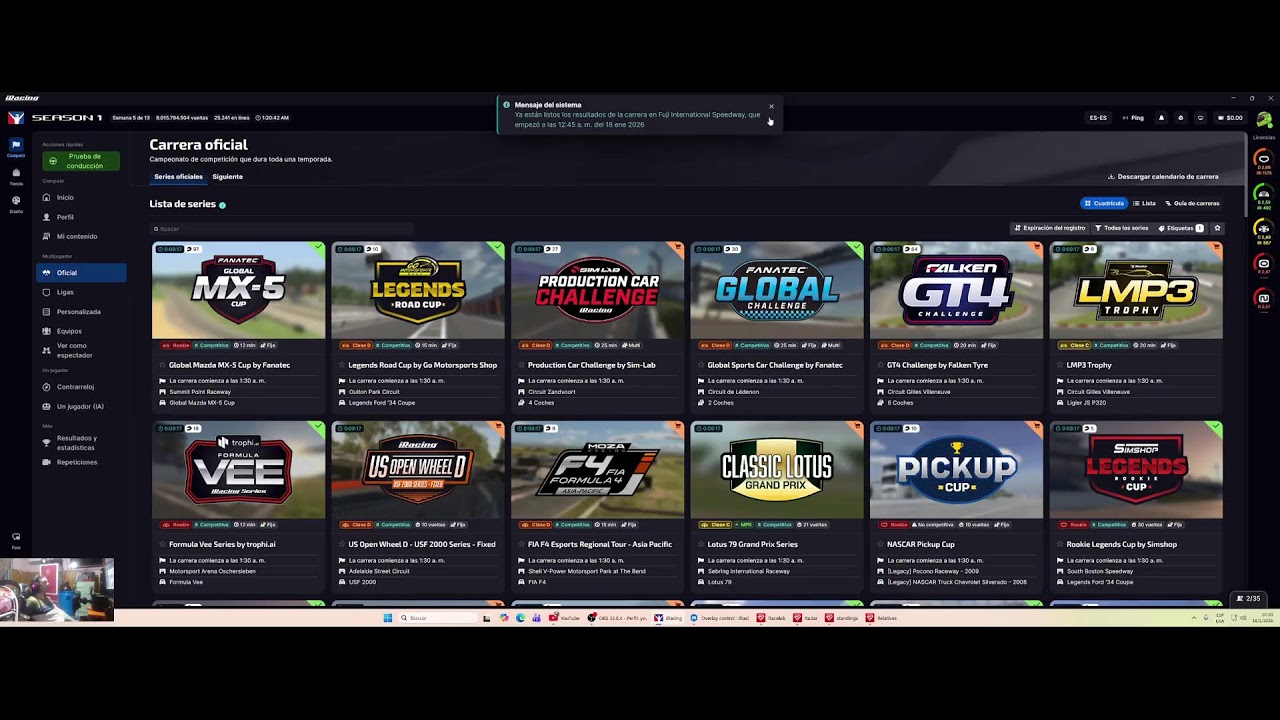
Task: Open the 2/35 participants counter
Action: click(1250, 598)
